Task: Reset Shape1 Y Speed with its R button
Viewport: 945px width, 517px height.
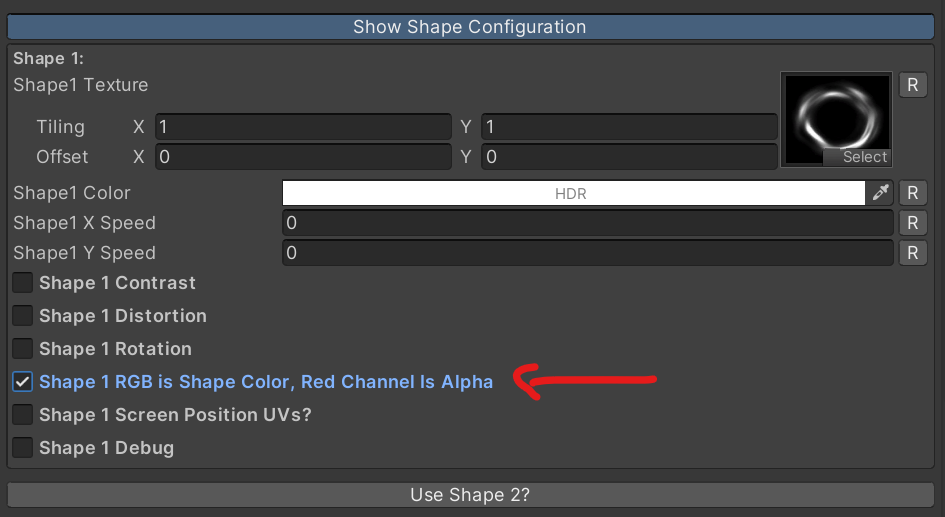Action: click(x=912, y=252)
